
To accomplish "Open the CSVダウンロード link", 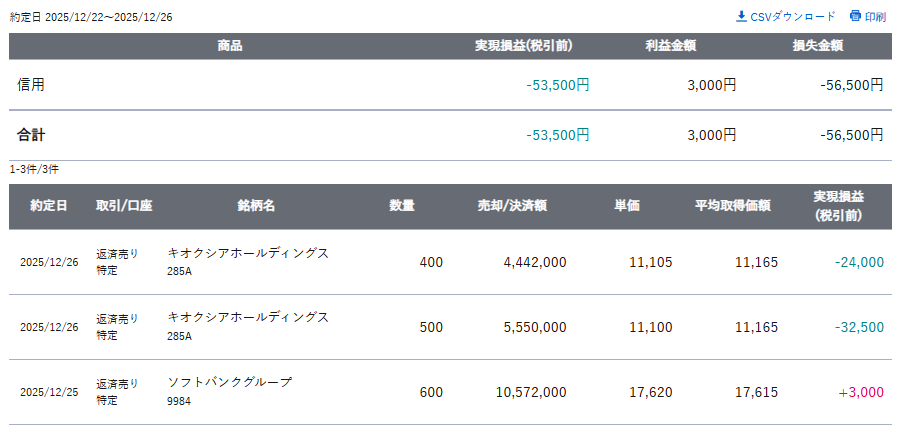I will coord(792,16).
